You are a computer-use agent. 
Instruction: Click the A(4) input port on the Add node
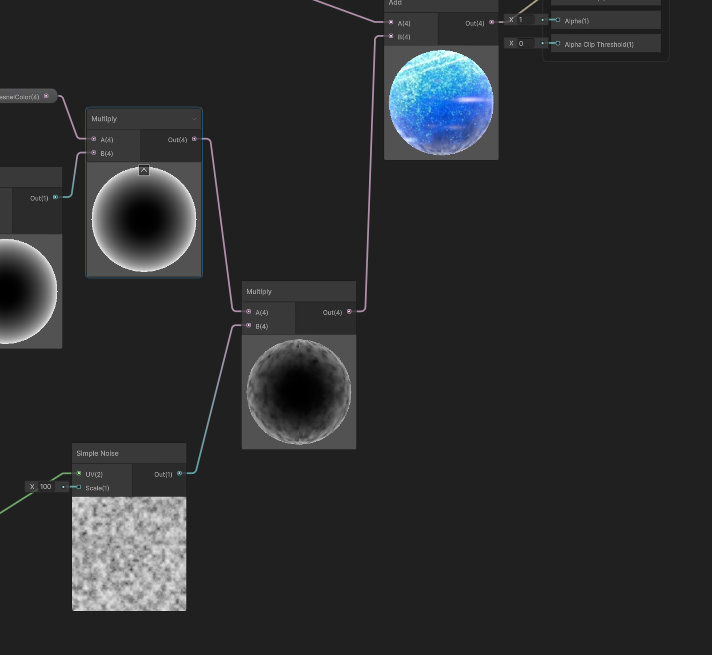pyautogui.click(x=391, y=22)
